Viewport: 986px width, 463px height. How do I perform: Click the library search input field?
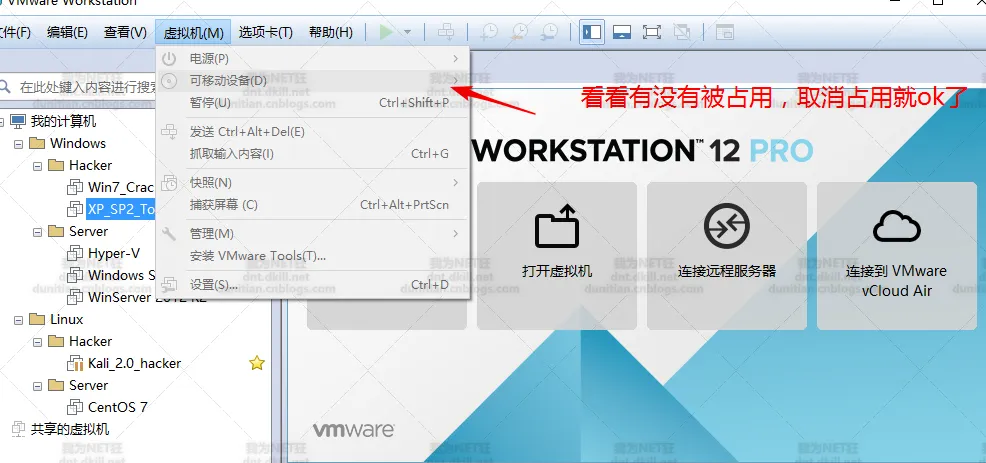85,87
